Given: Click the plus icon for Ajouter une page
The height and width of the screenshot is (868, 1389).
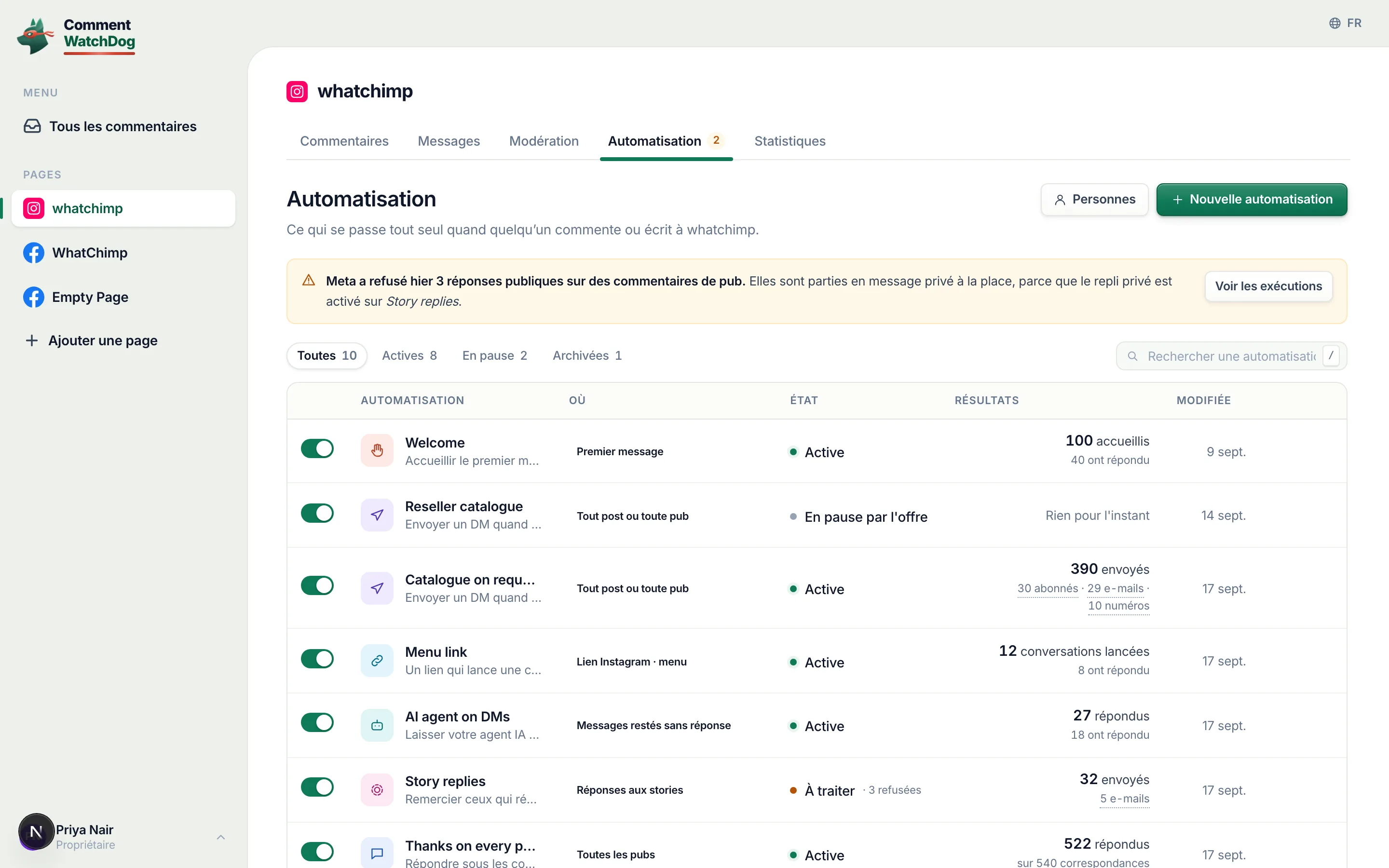Looking at the screenshot, I should [32, 340].
